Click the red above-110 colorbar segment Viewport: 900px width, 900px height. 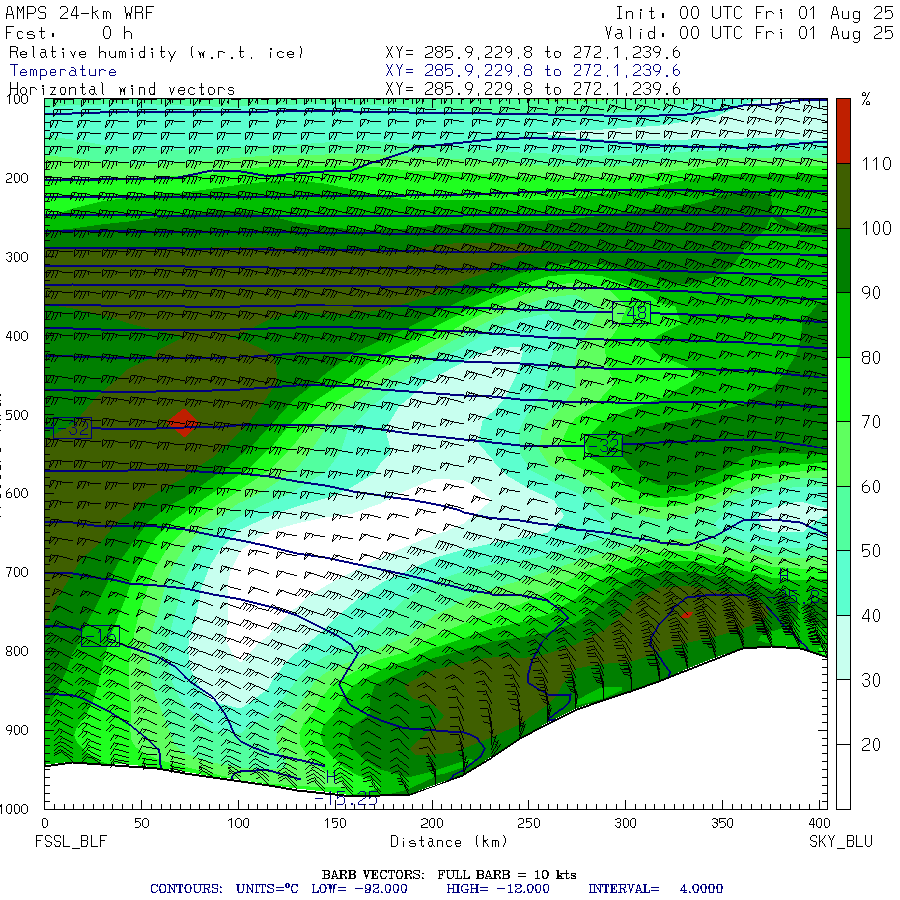click(x=843, y=131)
